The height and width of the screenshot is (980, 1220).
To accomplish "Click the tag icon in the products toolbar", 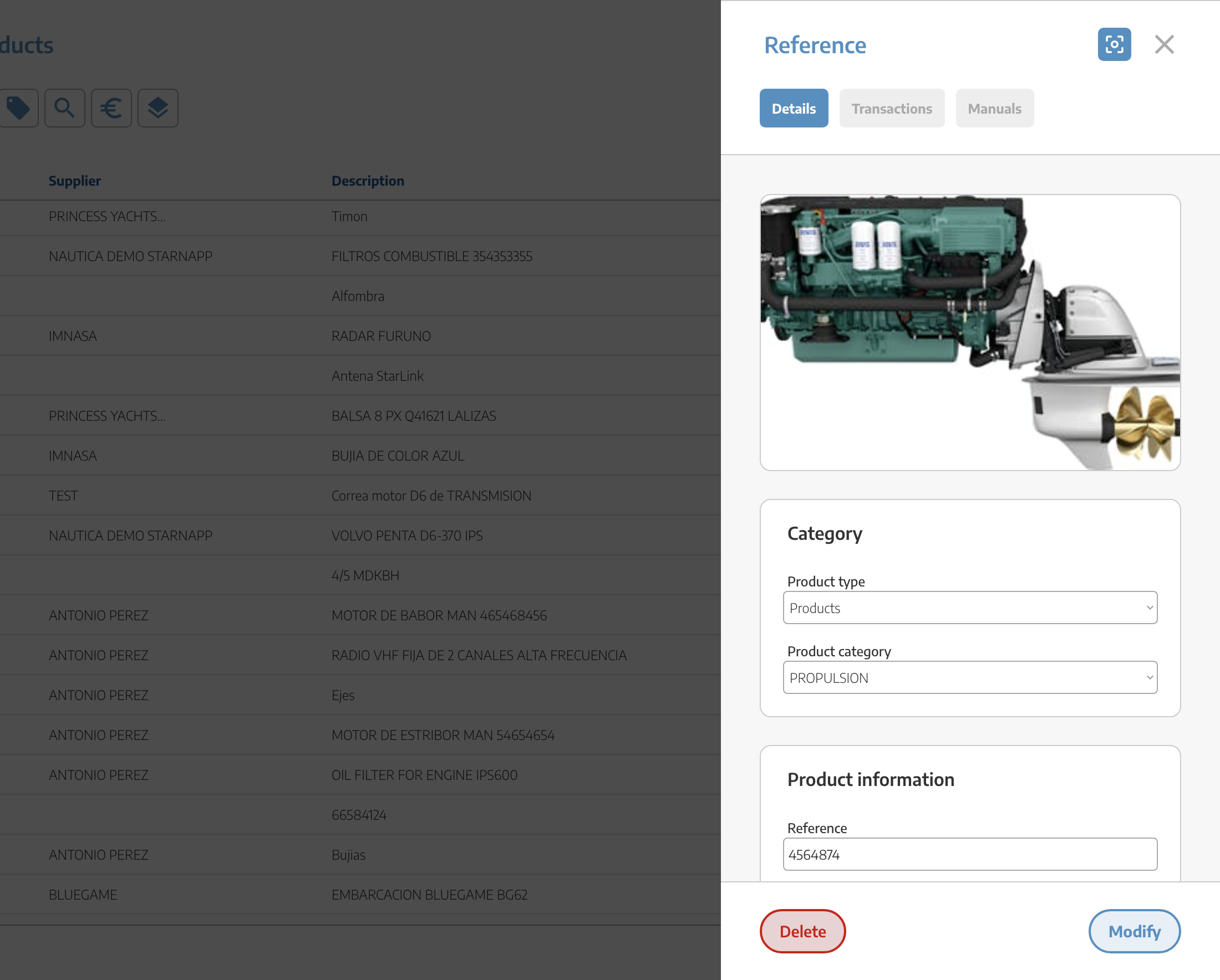I will coord(19,108).
